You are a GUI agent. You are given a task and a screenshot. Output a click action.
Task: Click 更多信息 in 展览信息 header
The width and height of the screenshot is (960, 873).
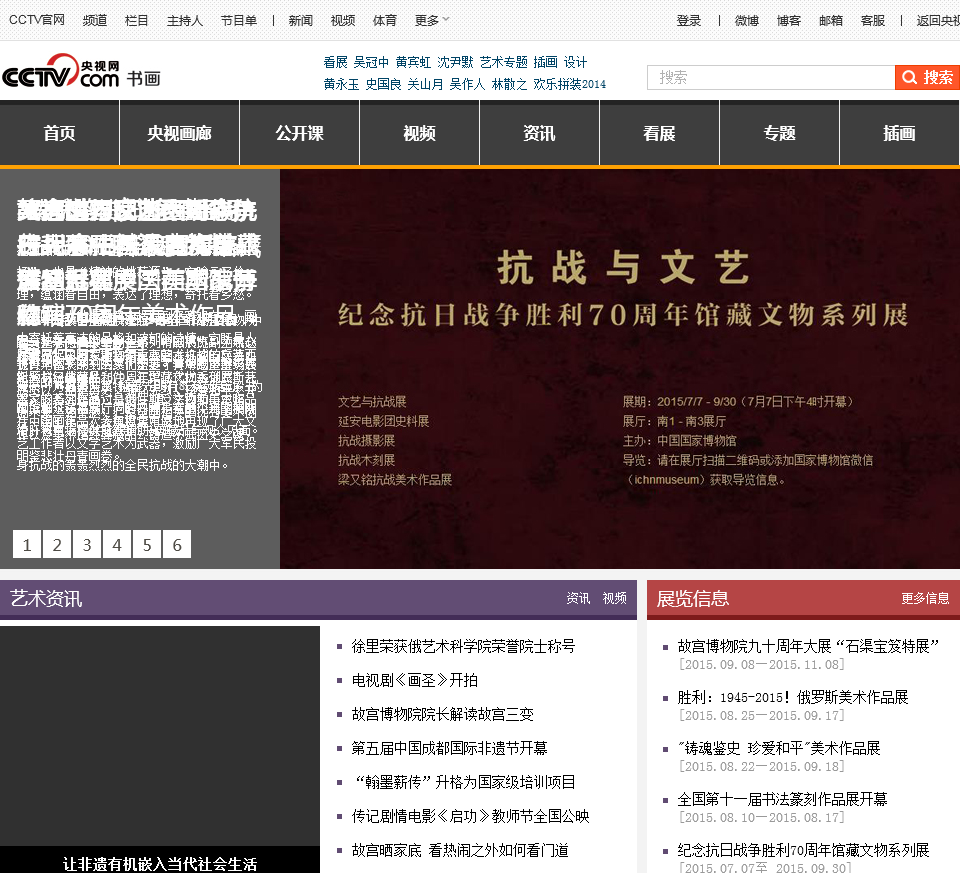[x=925, y=598]
